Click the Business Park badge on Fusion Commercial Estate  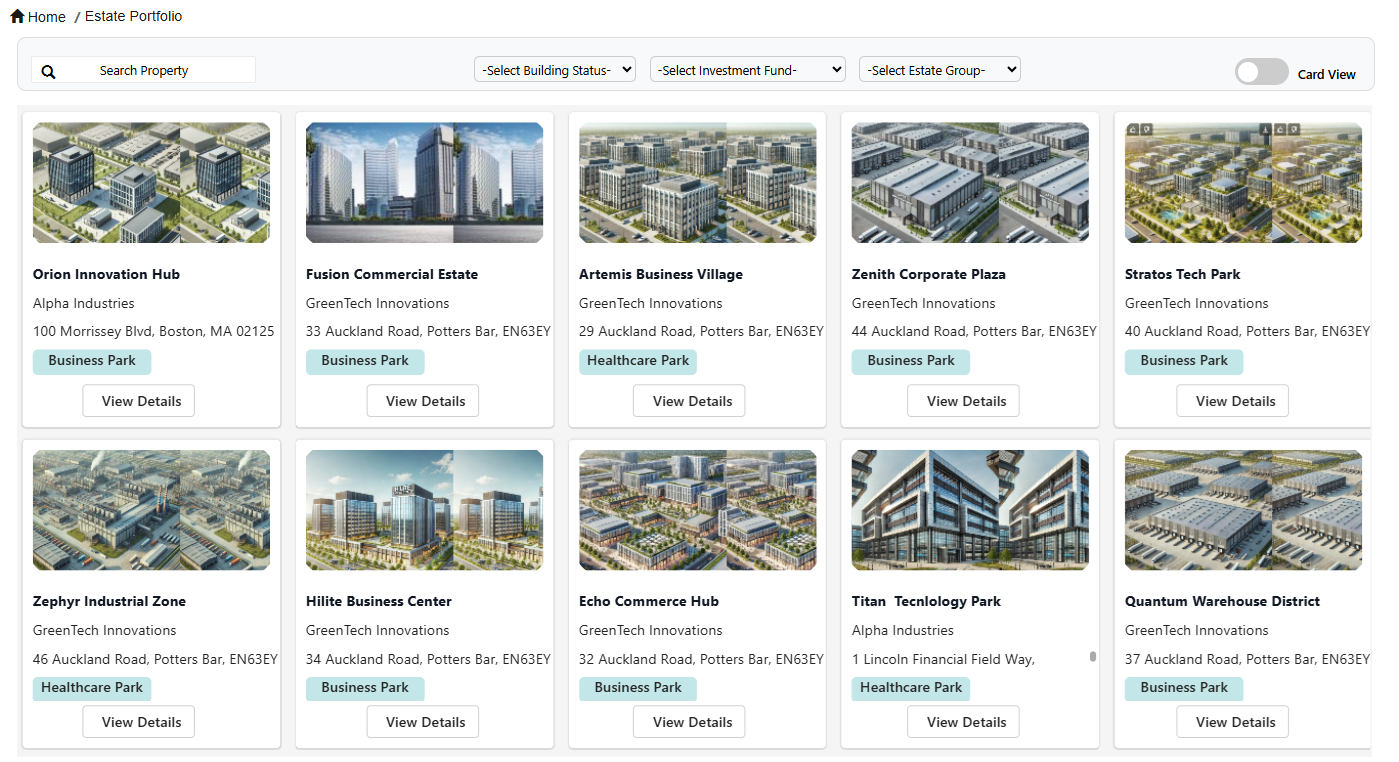(x=365, y=361)
